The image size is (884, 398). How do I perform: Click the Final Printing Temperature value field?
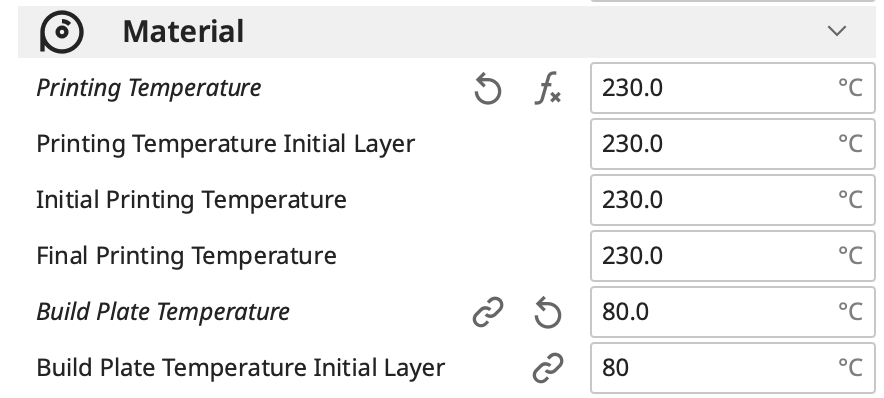point(732,255)
